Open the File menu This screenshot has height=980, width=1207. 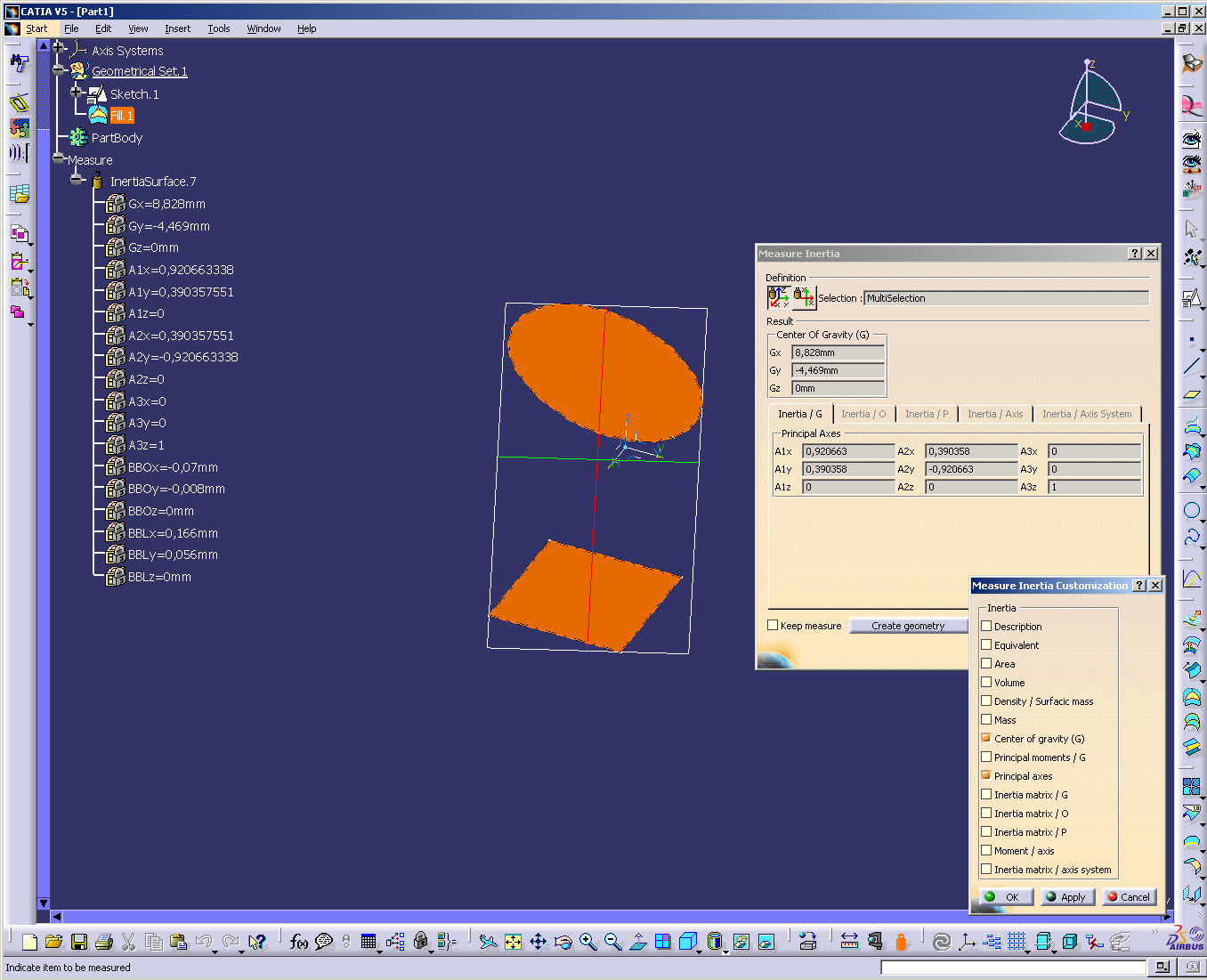pos(71,28)
